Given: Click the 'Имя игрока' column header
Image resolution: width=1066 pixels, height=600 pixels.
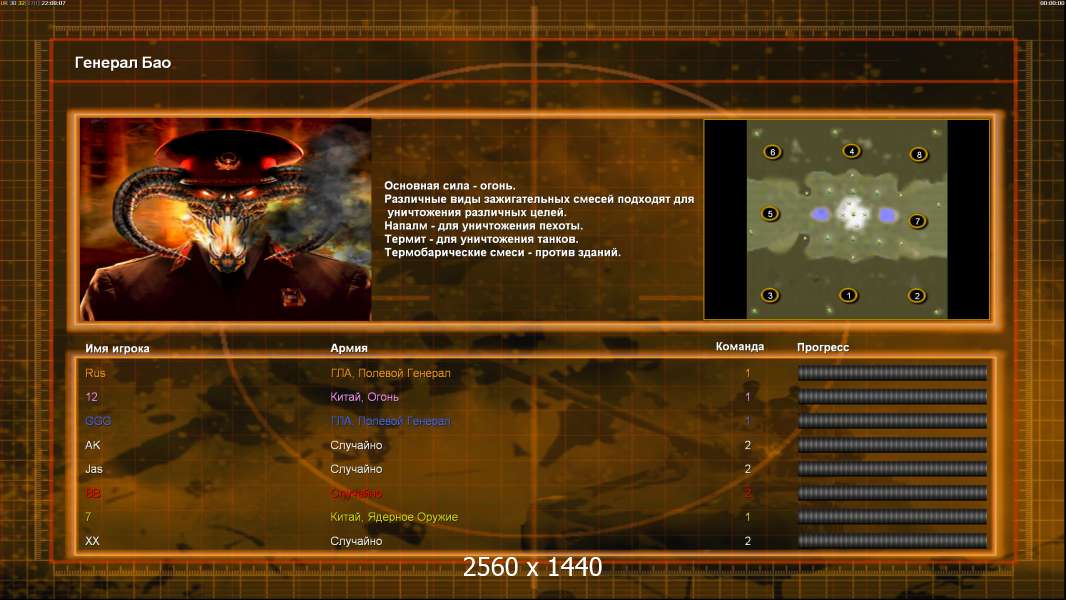Looking at the screenshot, I should [117, 348].
